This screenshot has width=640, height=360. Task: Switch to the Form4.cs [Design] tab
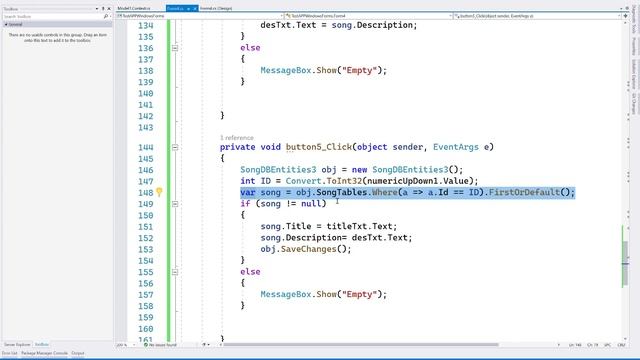click(216, 8)
